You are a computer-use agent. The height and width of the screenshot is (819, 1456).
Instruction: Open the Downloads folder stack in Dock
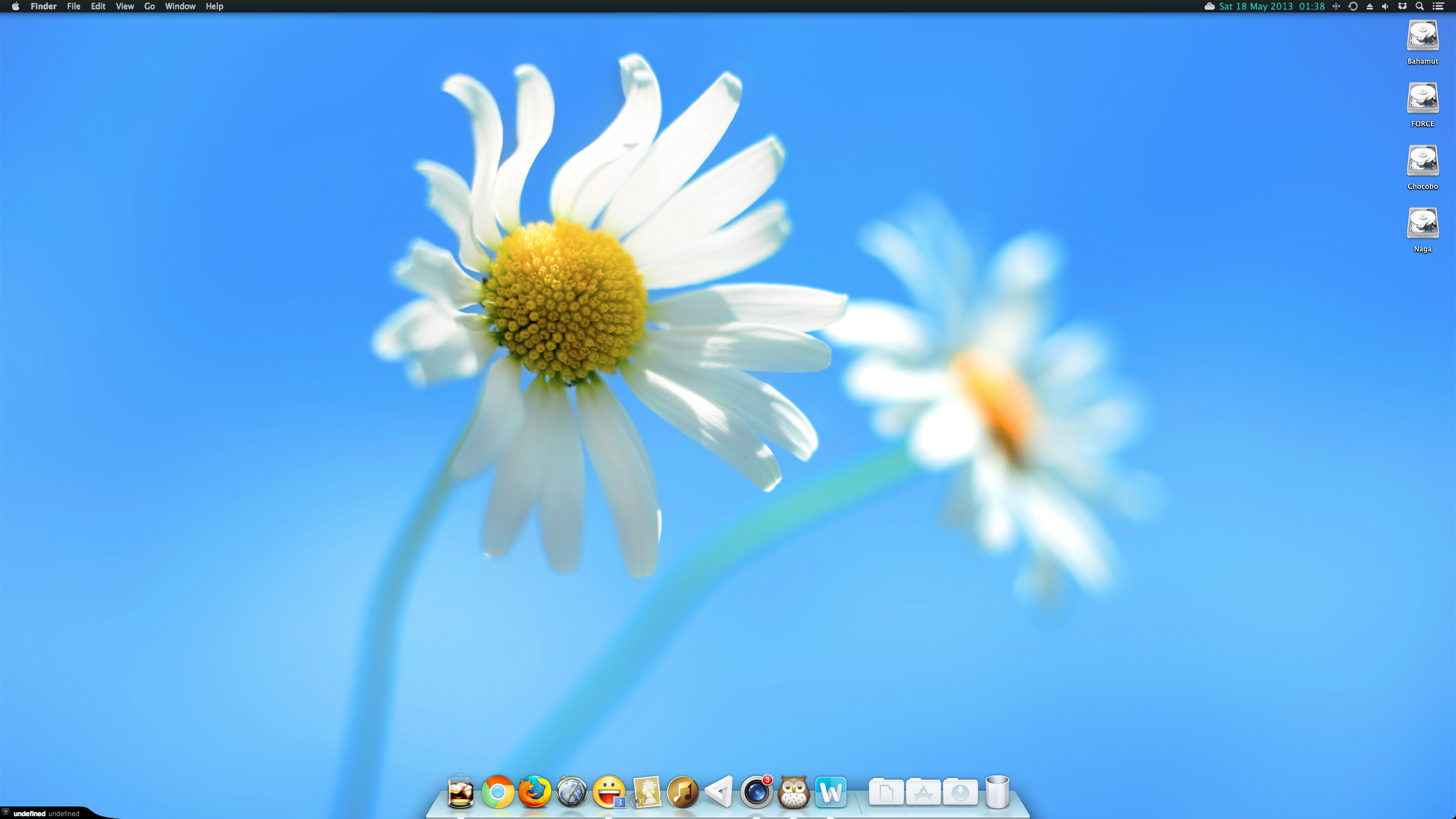960,792
